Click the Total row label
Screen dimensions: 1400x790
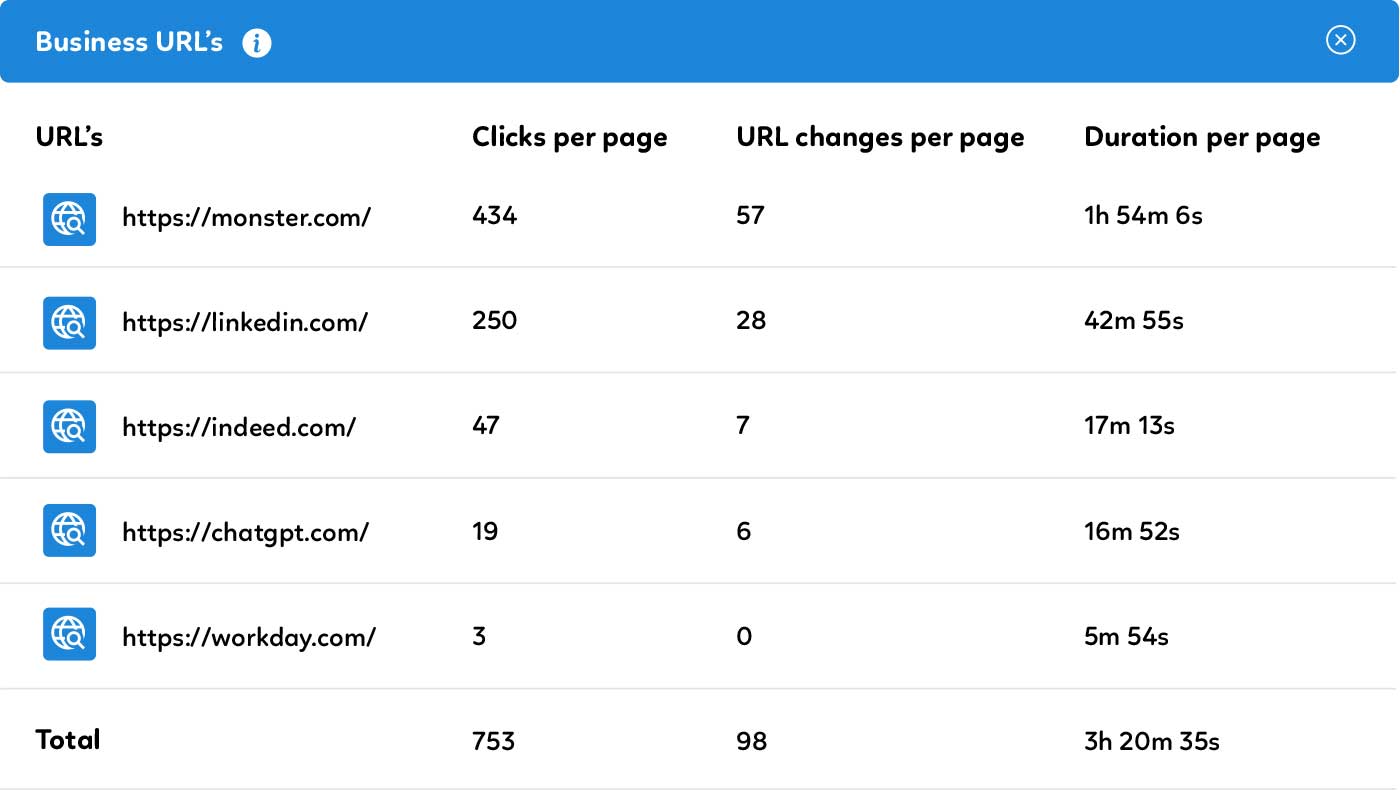[68, 740]
